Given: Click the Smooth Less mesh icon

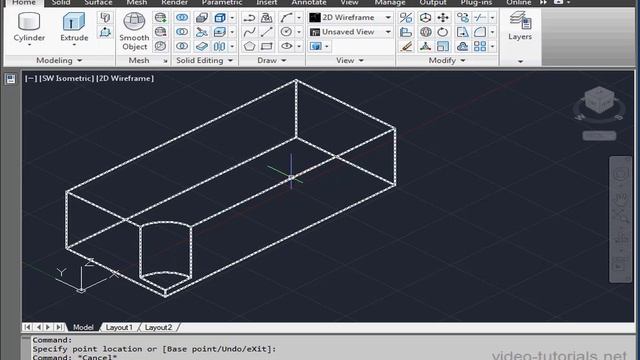Looking at the screenshot, I should click(160, 32).
